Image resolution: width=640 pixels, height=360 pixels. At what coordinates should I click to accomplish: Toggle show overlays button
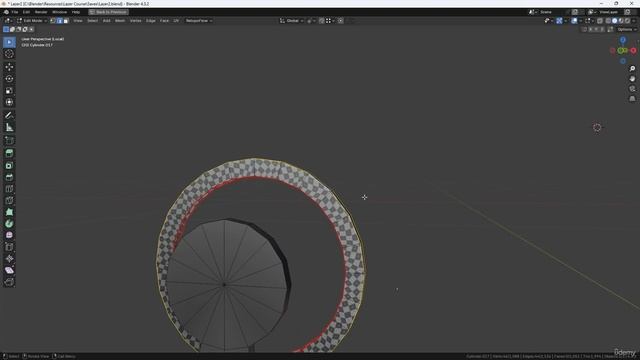574,20
